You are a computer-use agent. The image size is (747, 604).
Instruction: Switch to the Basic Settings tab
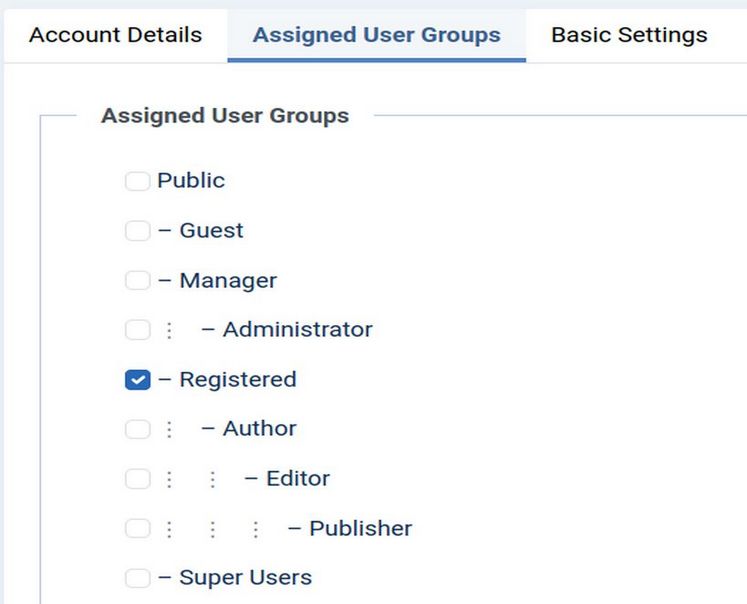(629, 35)
